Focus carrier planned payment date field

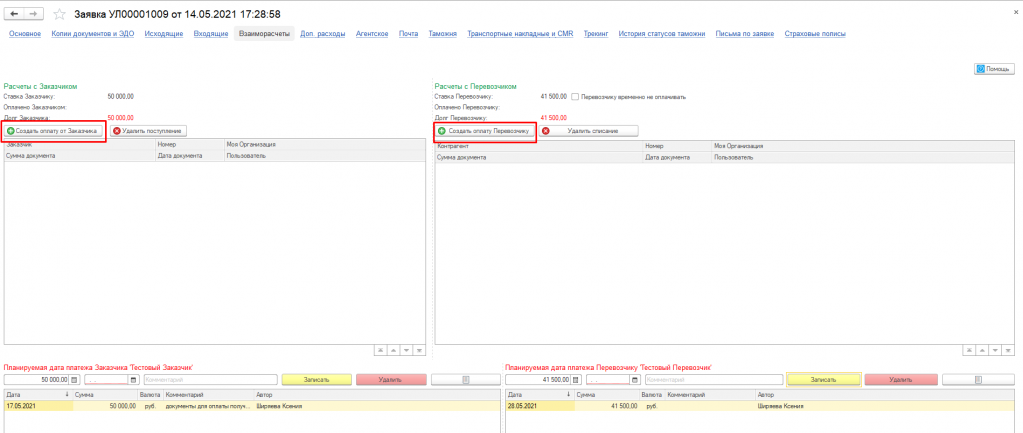pos(608,380)
